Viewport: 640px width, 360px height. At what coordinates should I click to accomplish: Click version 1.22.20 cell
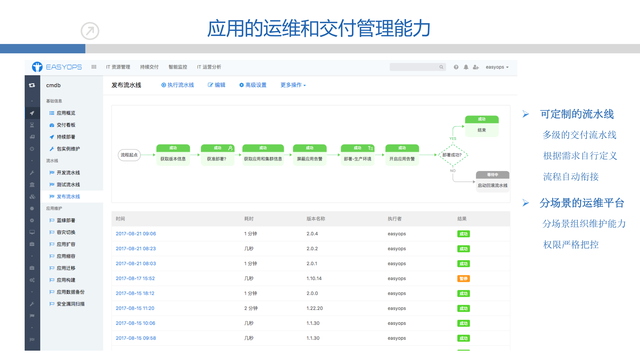(315, 308)
